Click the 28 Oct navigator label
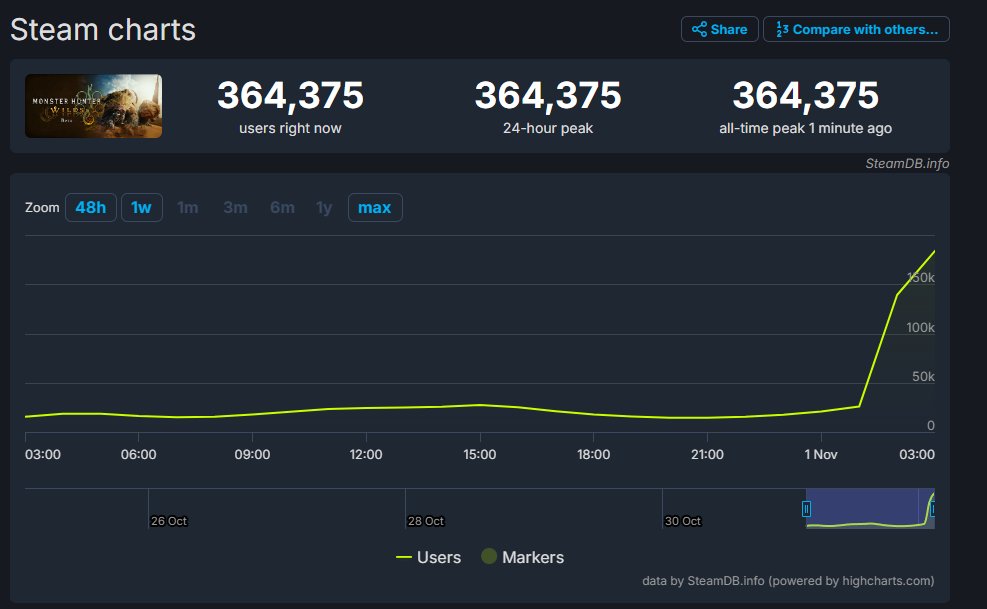This screenshot has width=987, height=609. click(426, 521)
